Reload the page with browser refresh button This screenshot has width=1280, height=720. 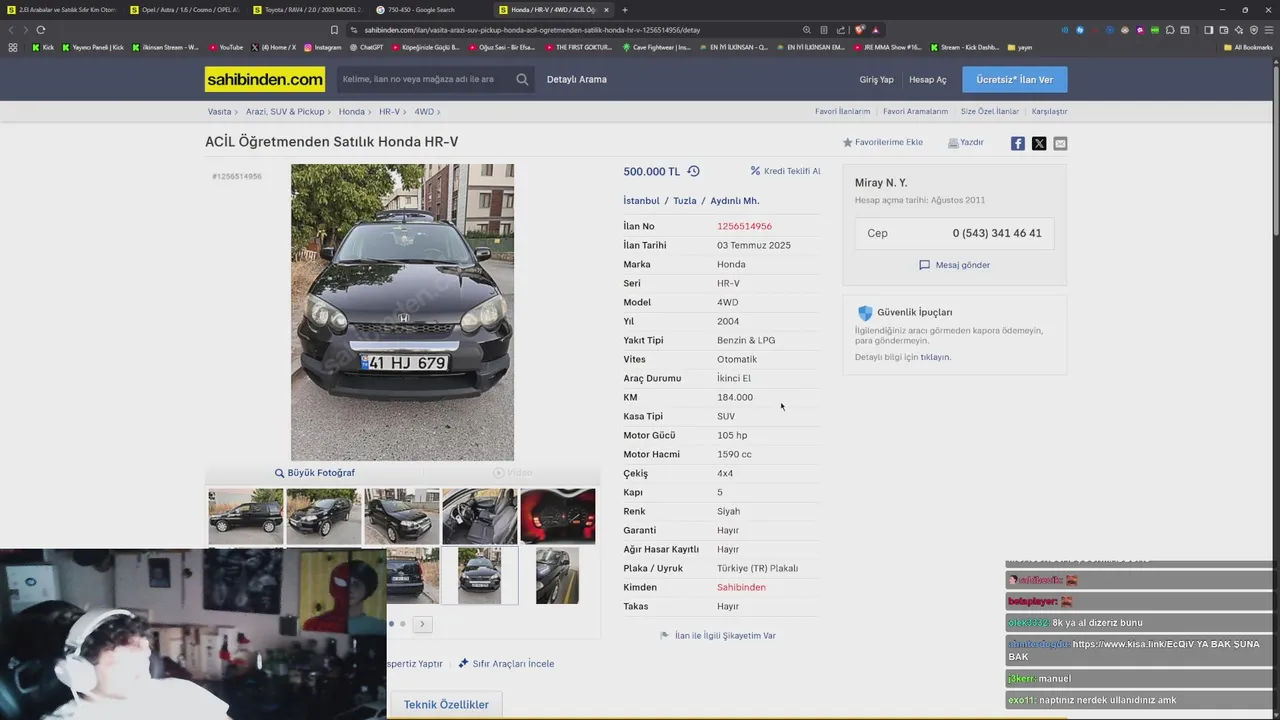coord(40,30)
